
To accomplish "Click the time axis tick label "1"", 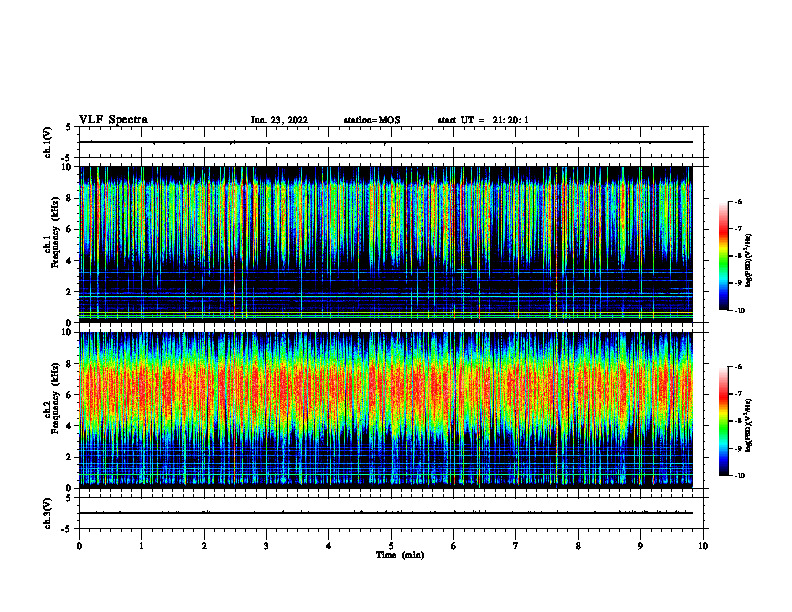I will coord(142,546).
